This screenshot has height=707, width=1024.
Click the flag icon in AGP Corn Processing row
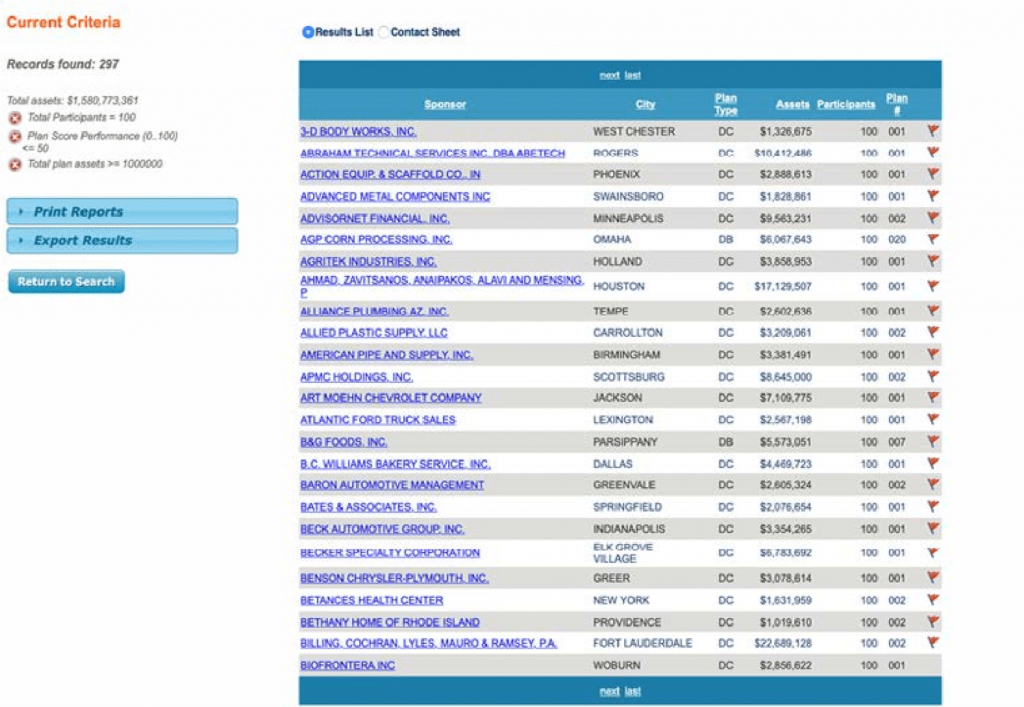point(933,240)
